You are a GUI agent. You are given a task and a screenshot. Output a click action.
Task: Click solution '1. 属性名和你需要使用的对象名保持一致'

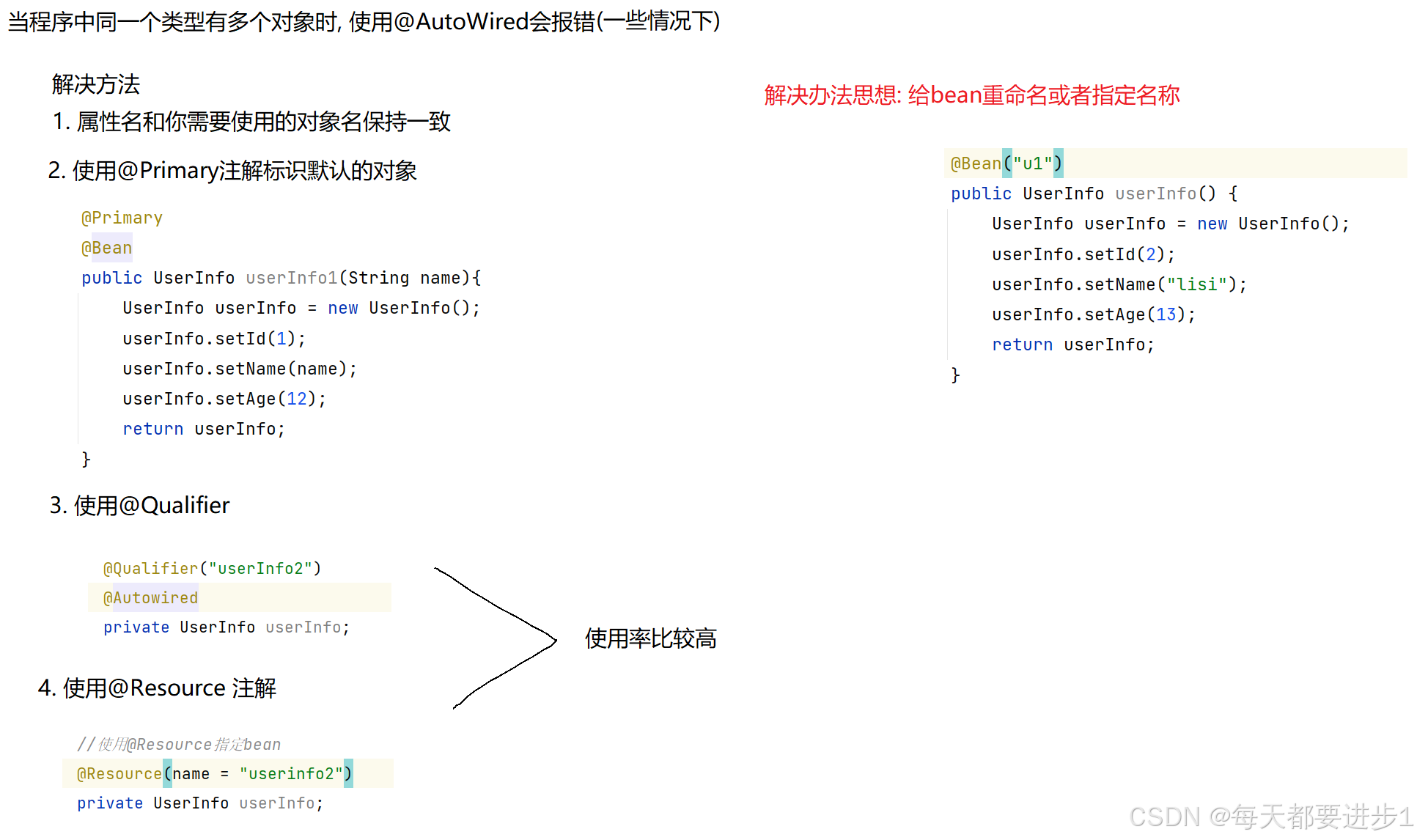251,122
